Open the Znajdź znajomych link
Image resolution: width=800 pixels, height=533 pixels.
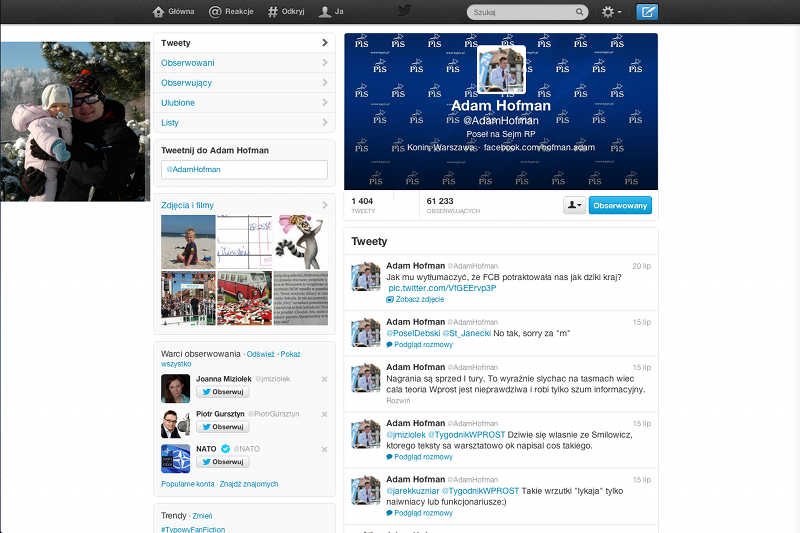[249, 484]
